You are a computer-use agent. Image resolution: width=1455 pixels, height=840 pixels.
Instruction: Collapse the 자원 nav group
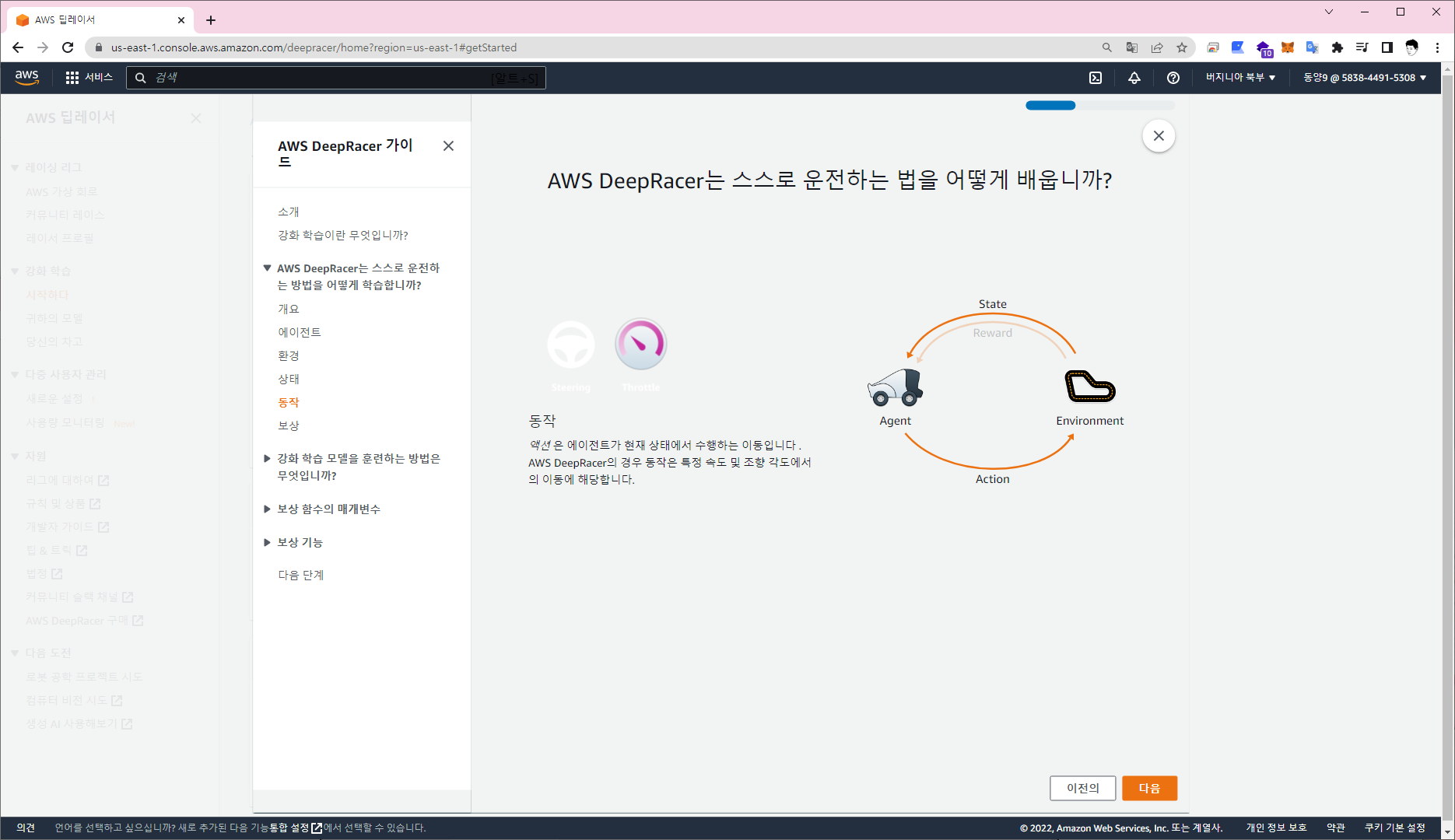[15, 457]
